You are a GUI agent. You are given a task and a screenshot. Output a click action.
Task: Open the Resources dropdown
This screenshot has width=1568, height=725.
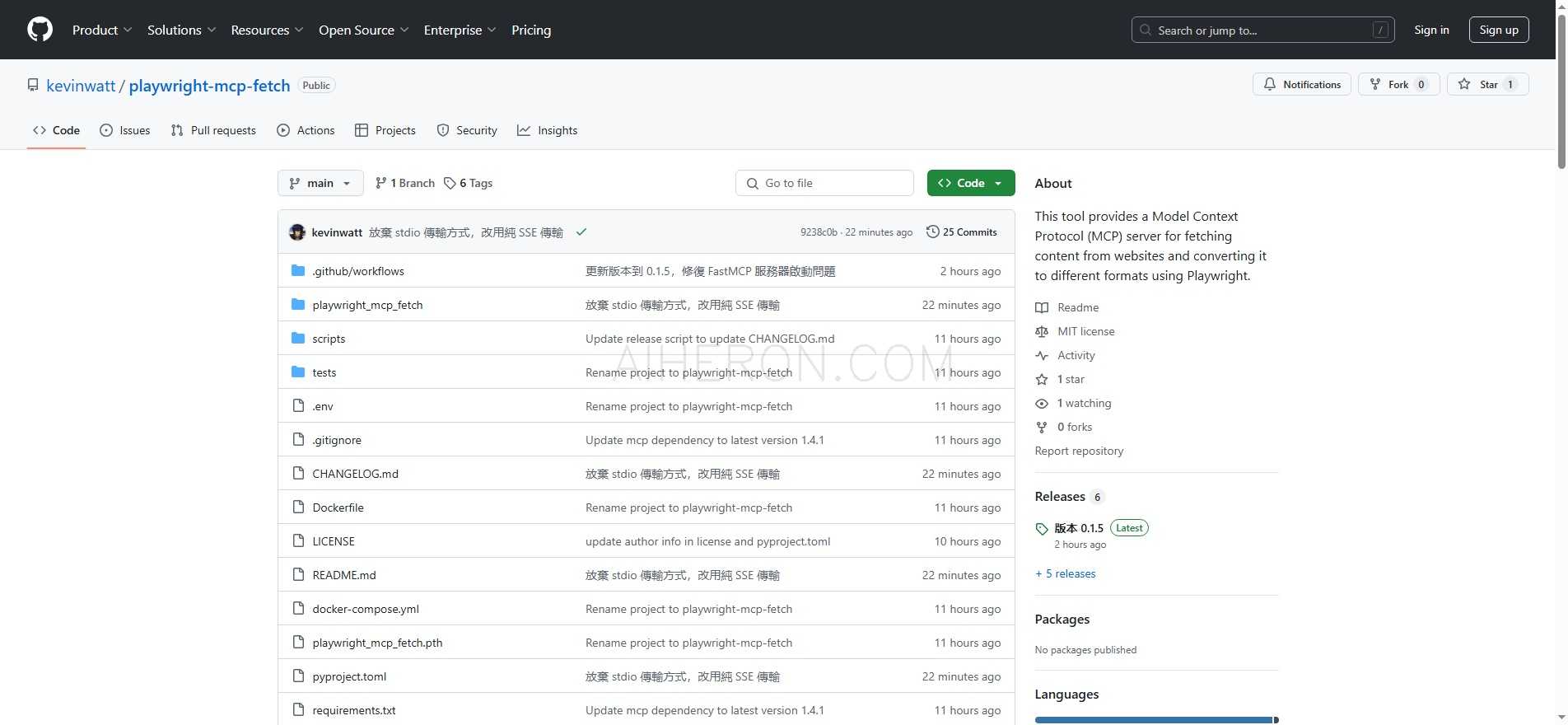[267, 30]
